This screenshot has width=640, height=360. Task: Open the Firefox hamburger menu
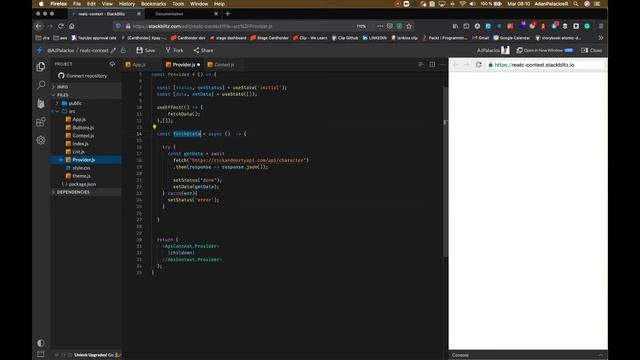601,26
